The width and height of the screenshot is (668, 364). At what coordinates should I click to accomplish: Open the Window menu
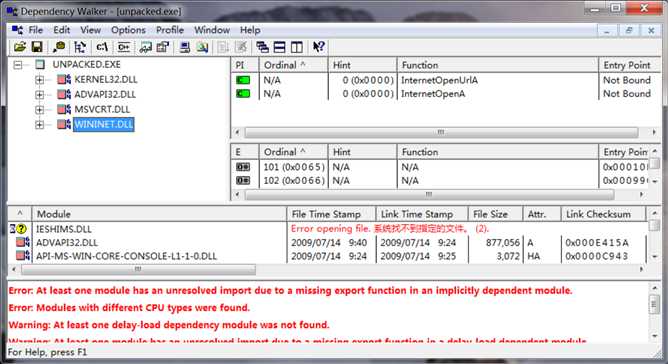coord(212,30)
